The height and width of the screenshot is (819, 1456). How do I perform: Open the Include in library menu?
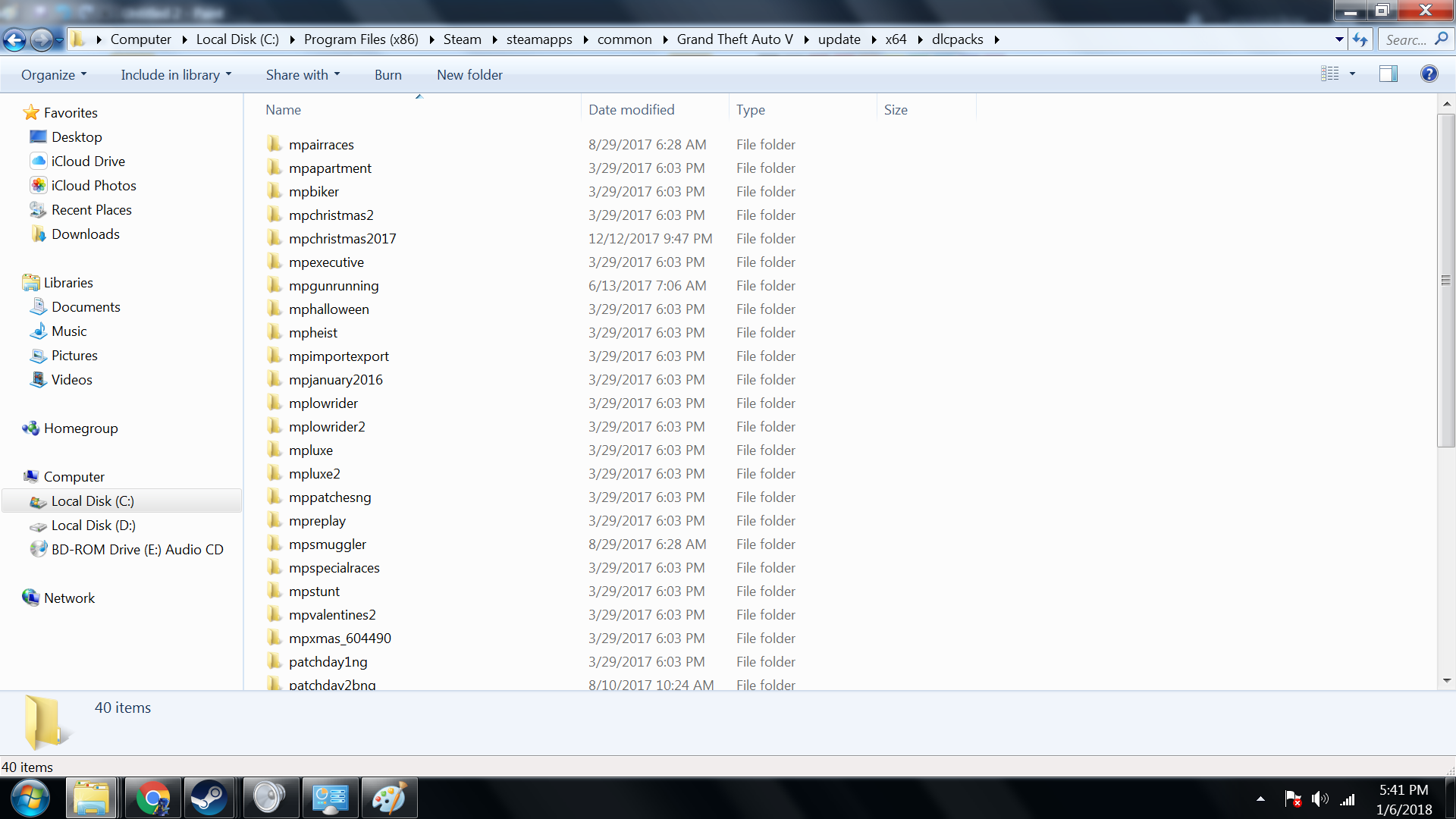pyautogui.click(x=176, y=74)
